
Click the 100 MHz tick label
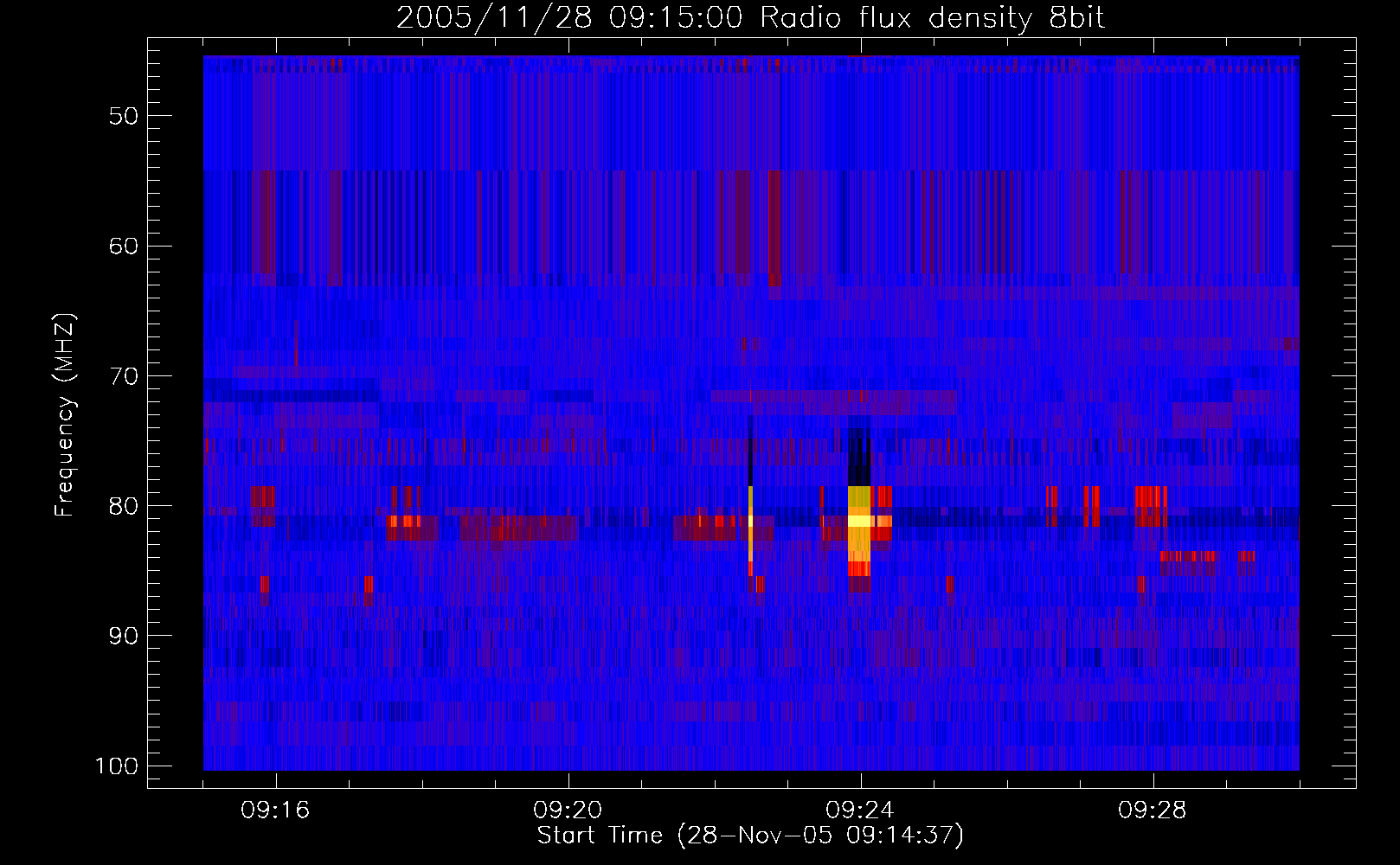pyautogui.click(x=117, y=766)
